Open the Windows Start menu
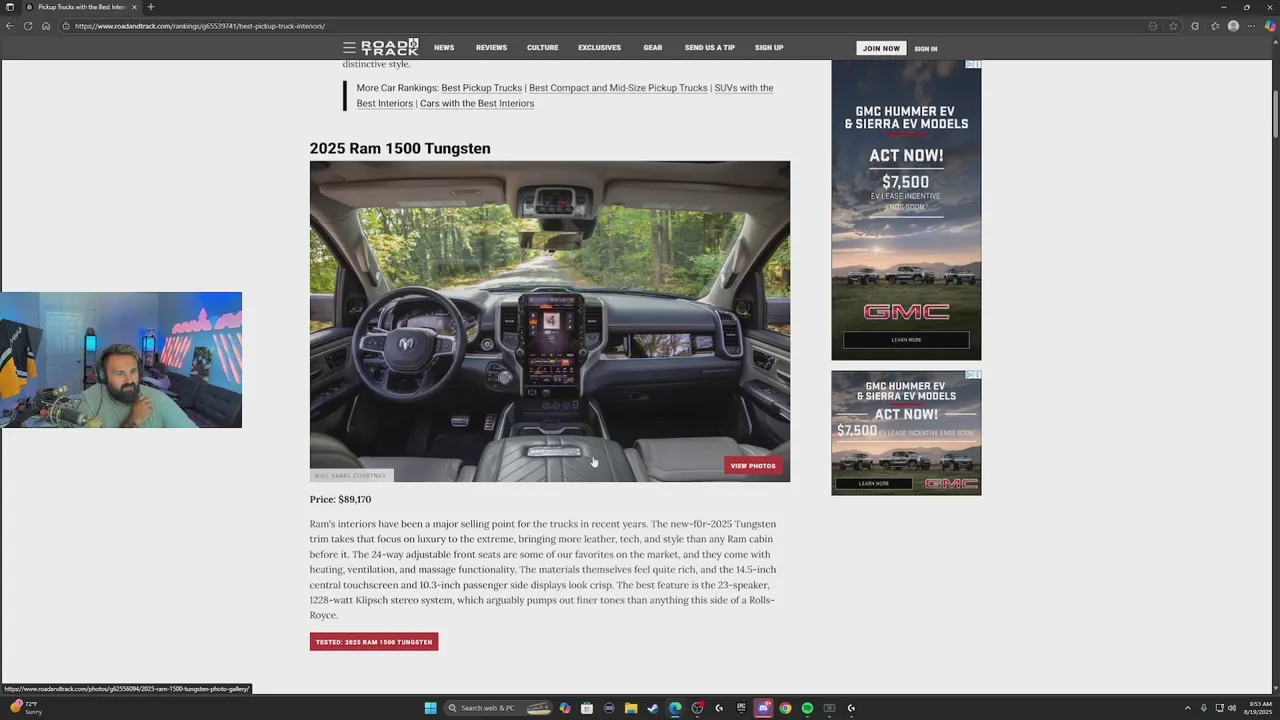Image resolution: width=1280 pixels, height=720 pixels. (430, 708)
